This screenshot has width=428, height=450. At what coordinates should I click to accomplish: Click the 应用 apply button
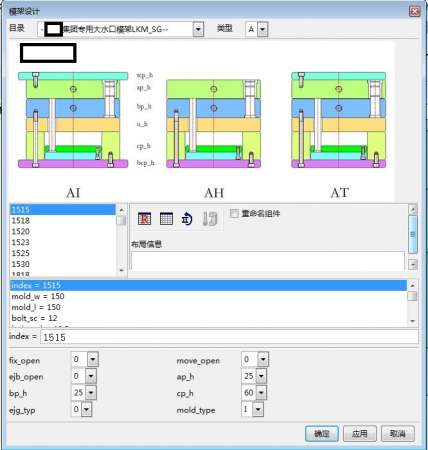coord(360,434)
